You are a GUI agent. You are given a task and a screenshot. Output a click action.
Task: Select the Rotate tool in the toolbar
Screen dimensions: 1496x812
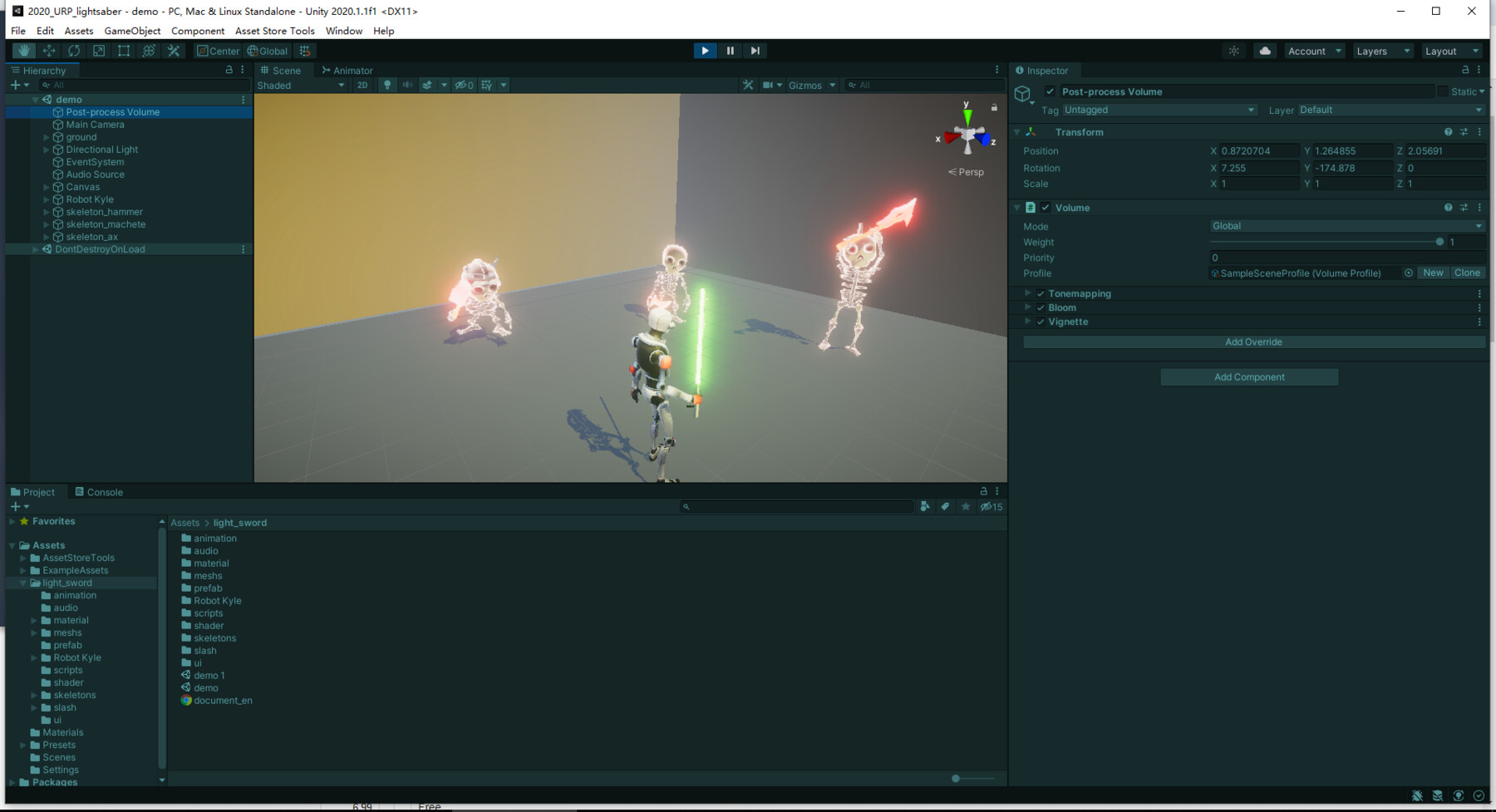click(x=74, y=50)
